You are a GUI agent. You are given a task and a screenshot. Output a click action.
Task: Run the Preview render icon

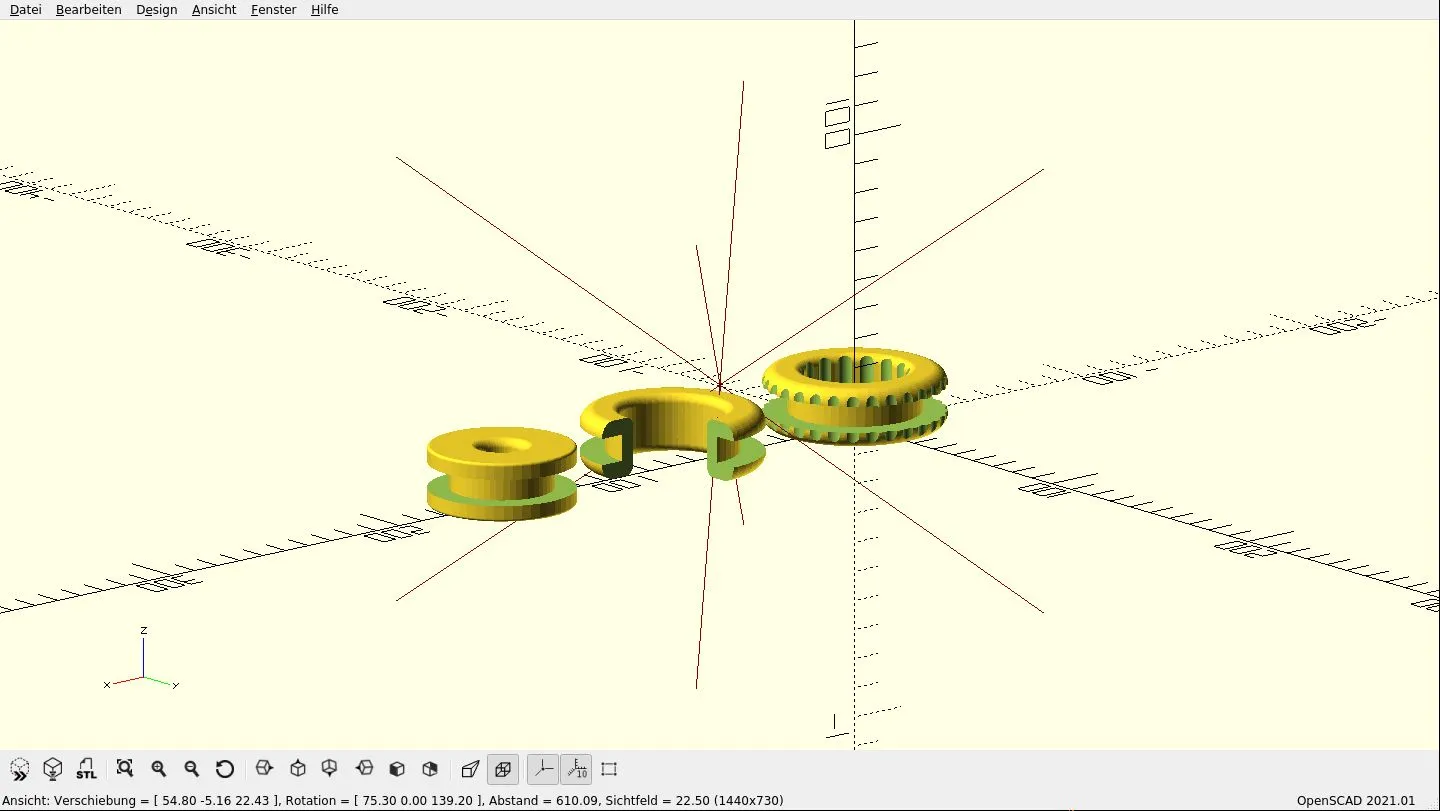point(20,769)
